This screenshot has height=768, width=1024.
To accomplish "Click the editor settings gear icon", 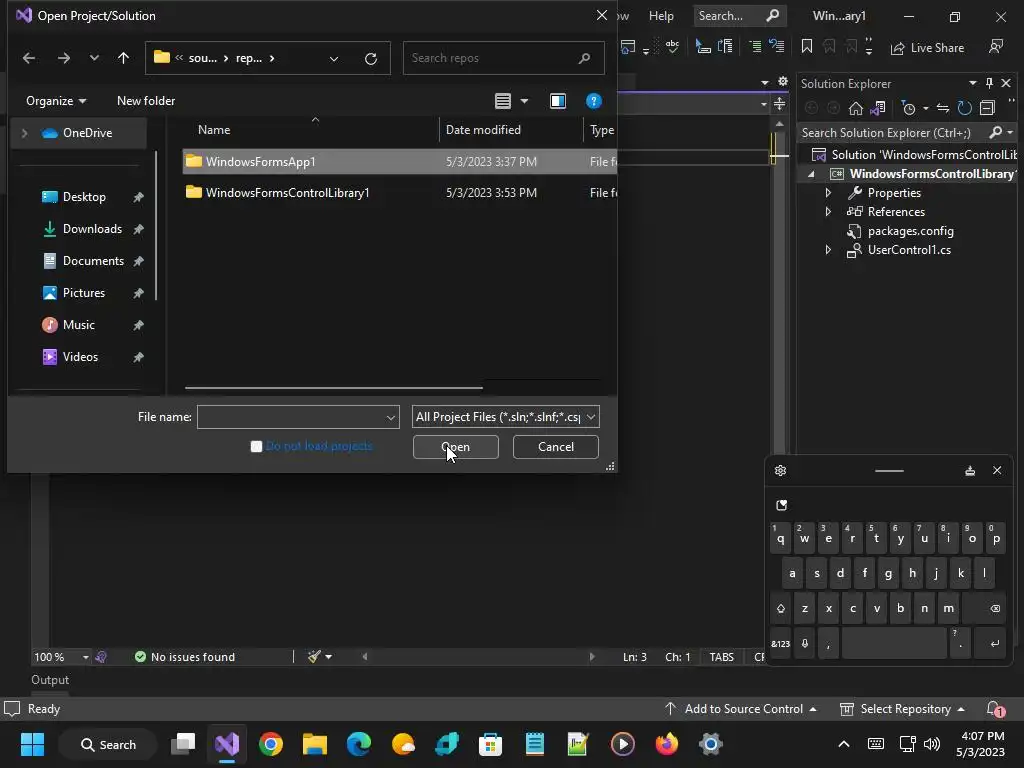I will pyautogui.click(x=783, y=82).
